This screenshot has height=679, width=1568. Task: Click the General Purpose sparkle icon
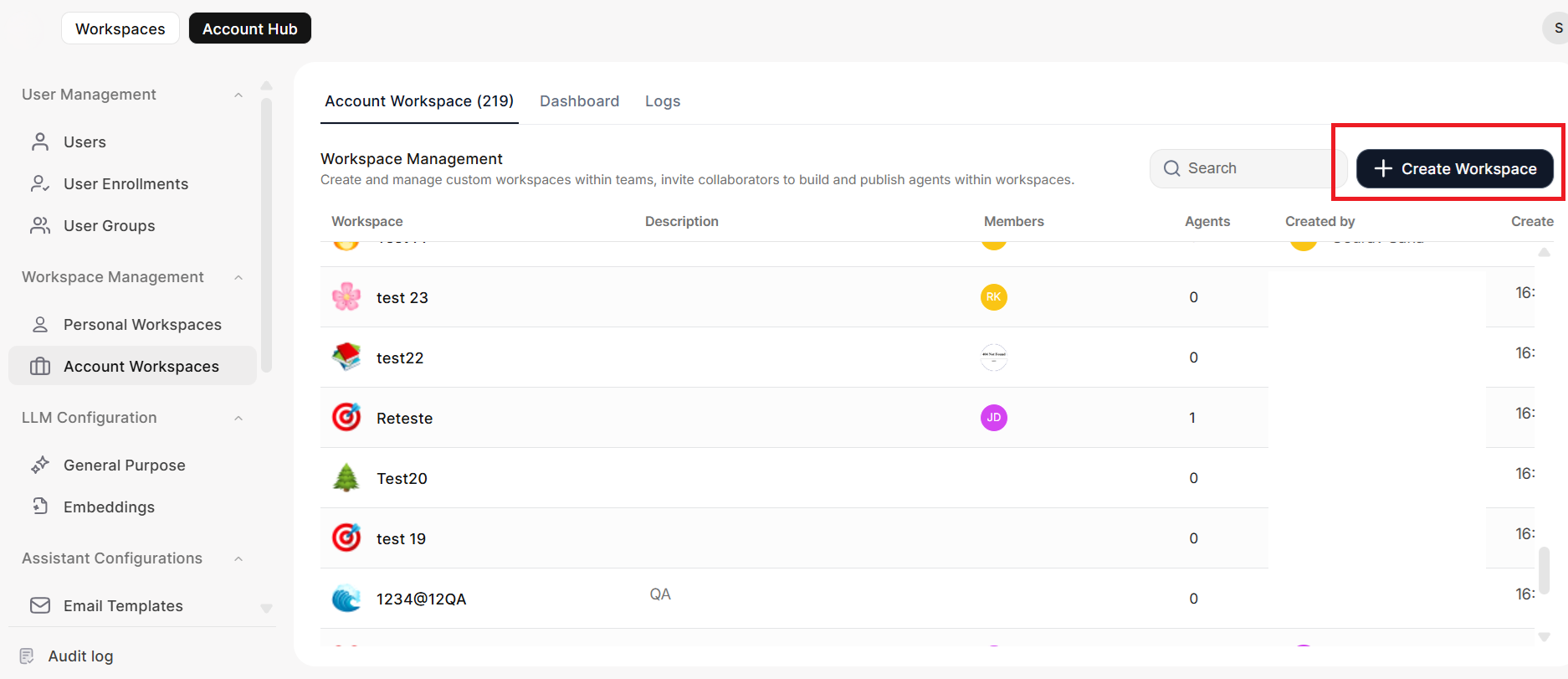(x=40, y=465)
